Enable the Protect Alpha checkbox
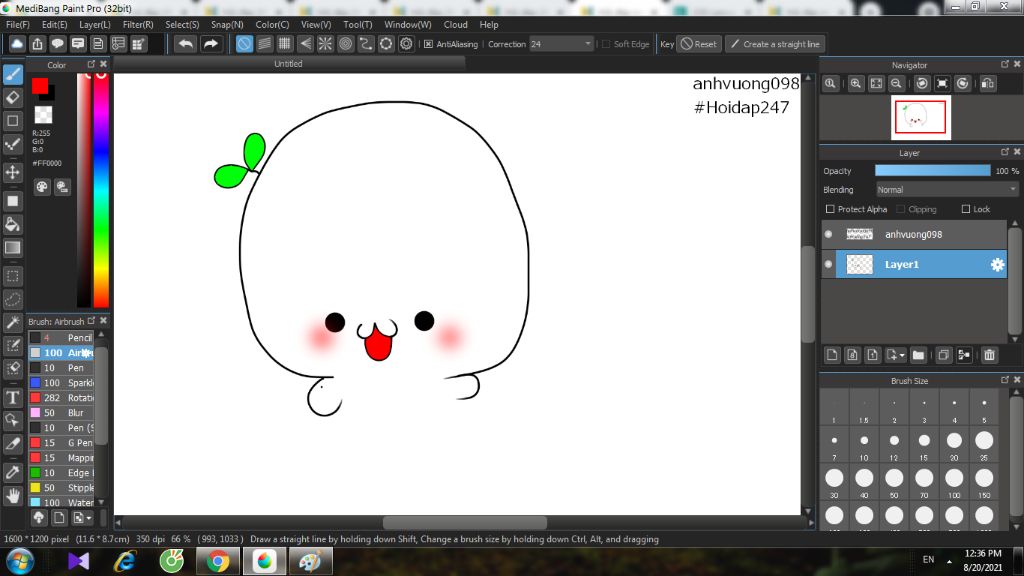This screenshot has width=1024, height=576. [x=830, y=209]
